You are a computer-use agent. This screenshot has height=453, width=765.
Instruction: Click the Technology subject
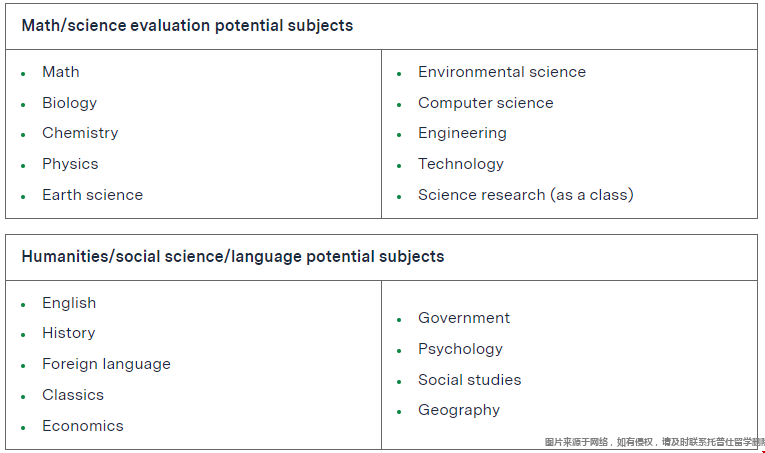click(x=460, y=164)
